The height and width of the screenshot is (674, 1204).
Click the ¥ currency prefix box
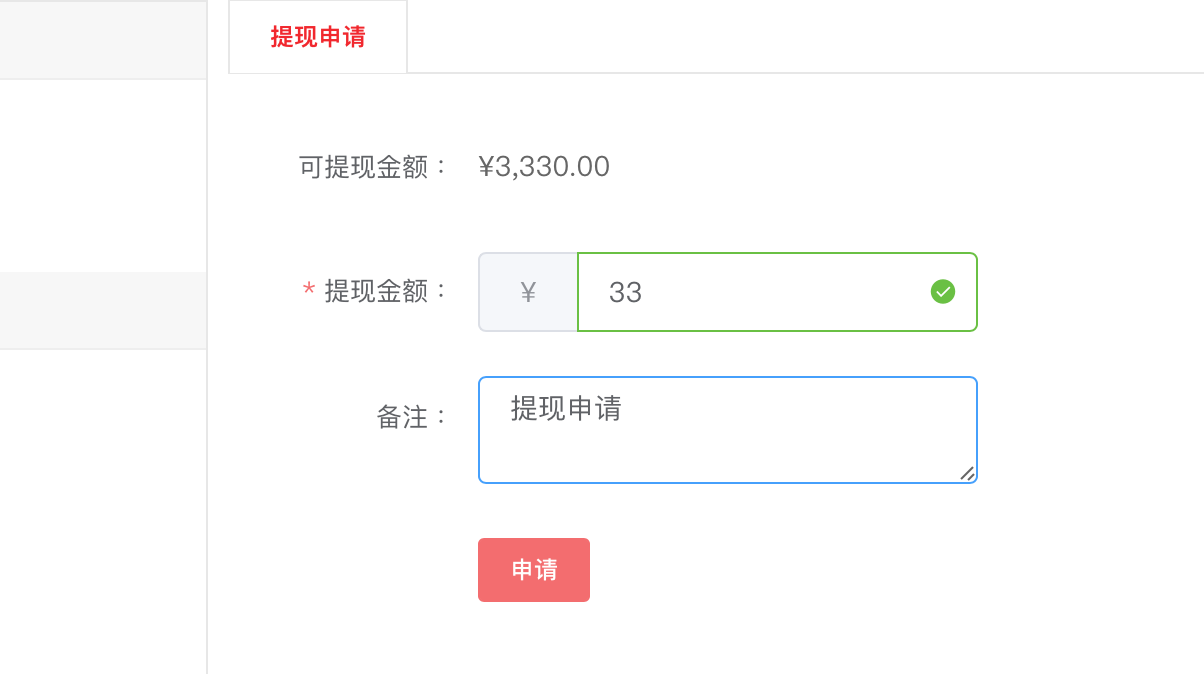coord(528,292)
